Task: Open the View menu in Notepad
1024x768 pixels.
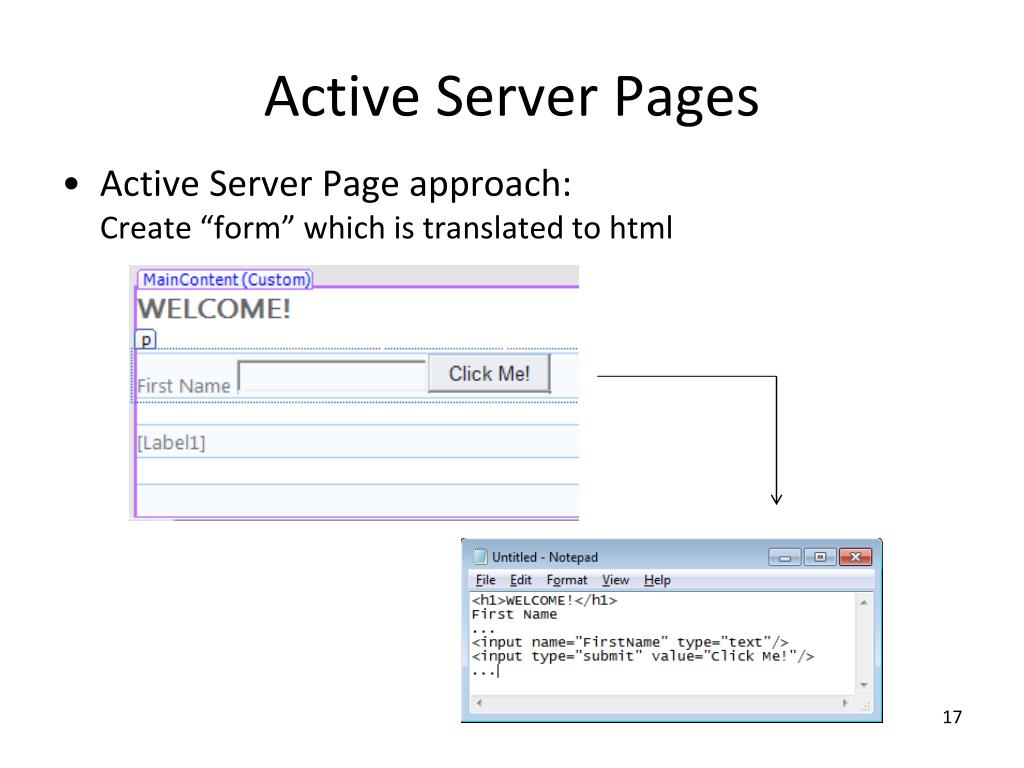Action: (x=615, y=580)
